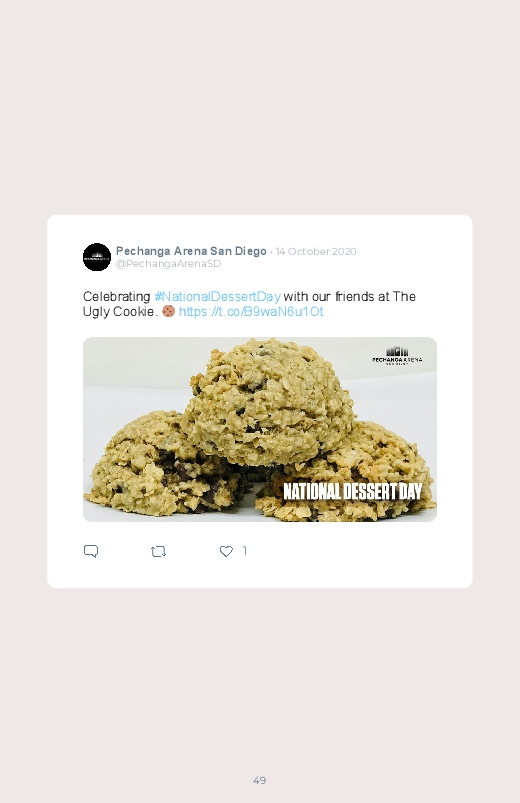Like the tweet with heart icon
This screenshot has width=520, height=803.
pyautogui.click(x=226, y=551)
